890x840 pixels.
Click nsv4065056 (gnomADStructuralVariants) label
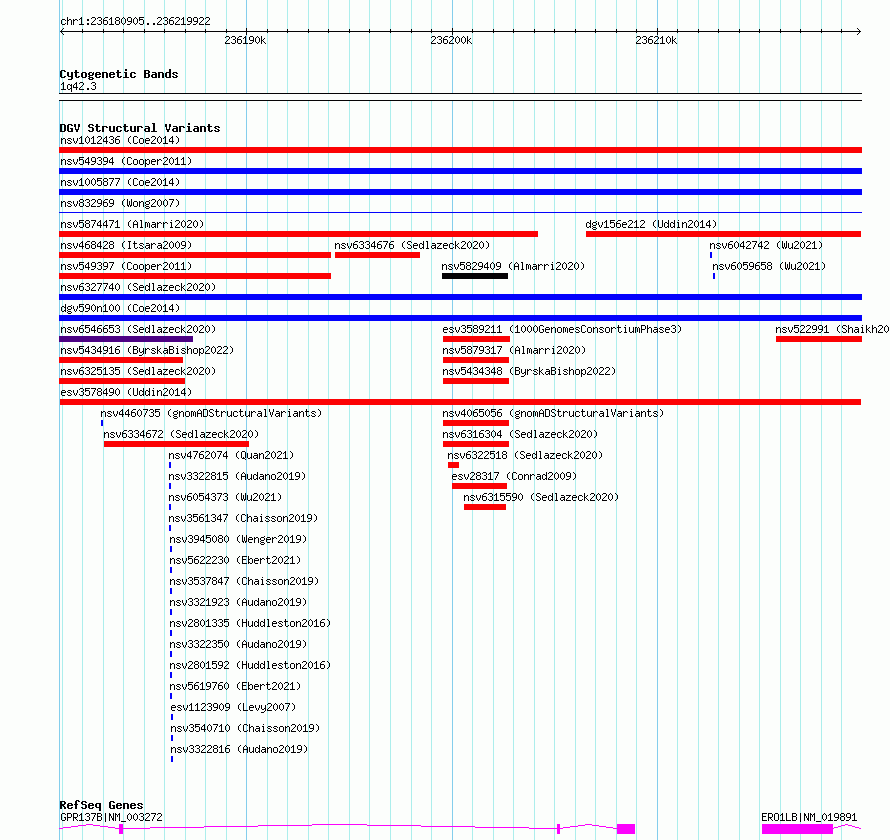tap(553, 413)
